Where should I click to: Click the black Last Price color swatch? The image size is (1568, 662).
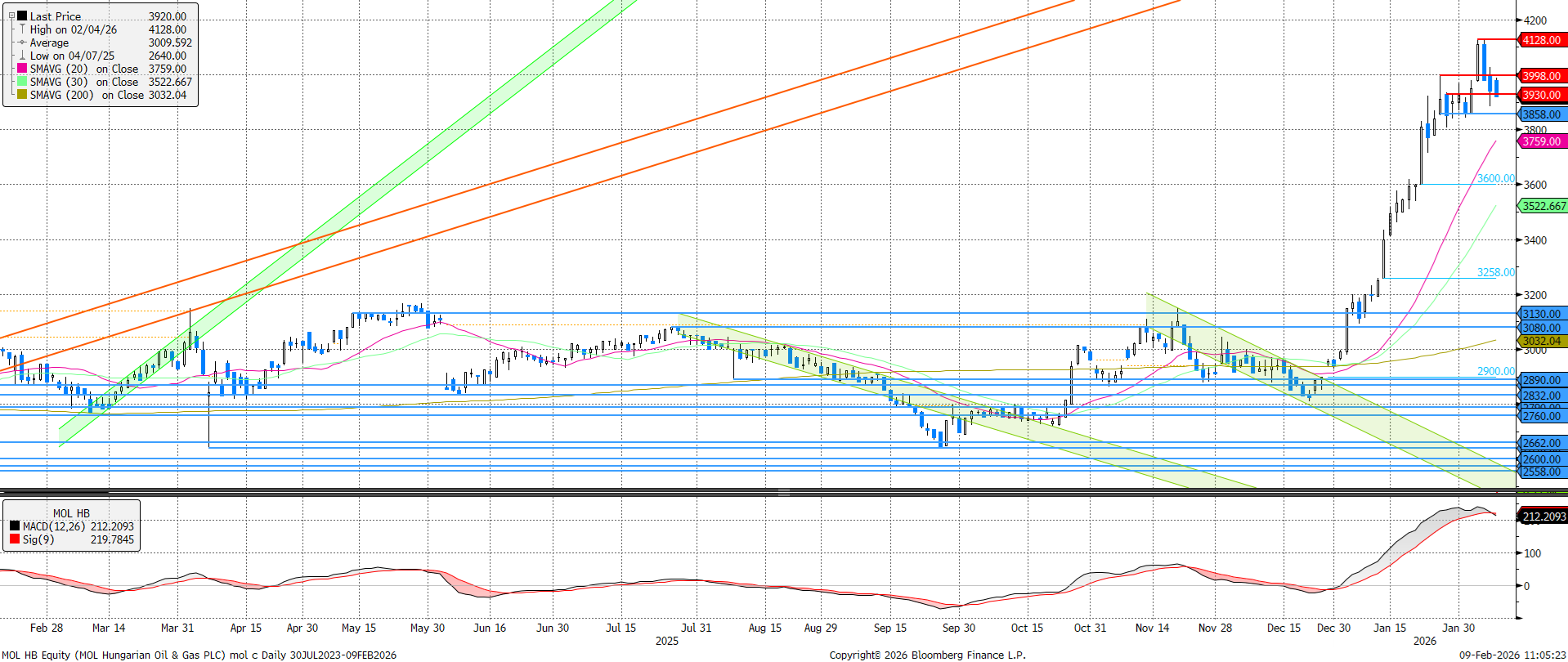[22, 16]
